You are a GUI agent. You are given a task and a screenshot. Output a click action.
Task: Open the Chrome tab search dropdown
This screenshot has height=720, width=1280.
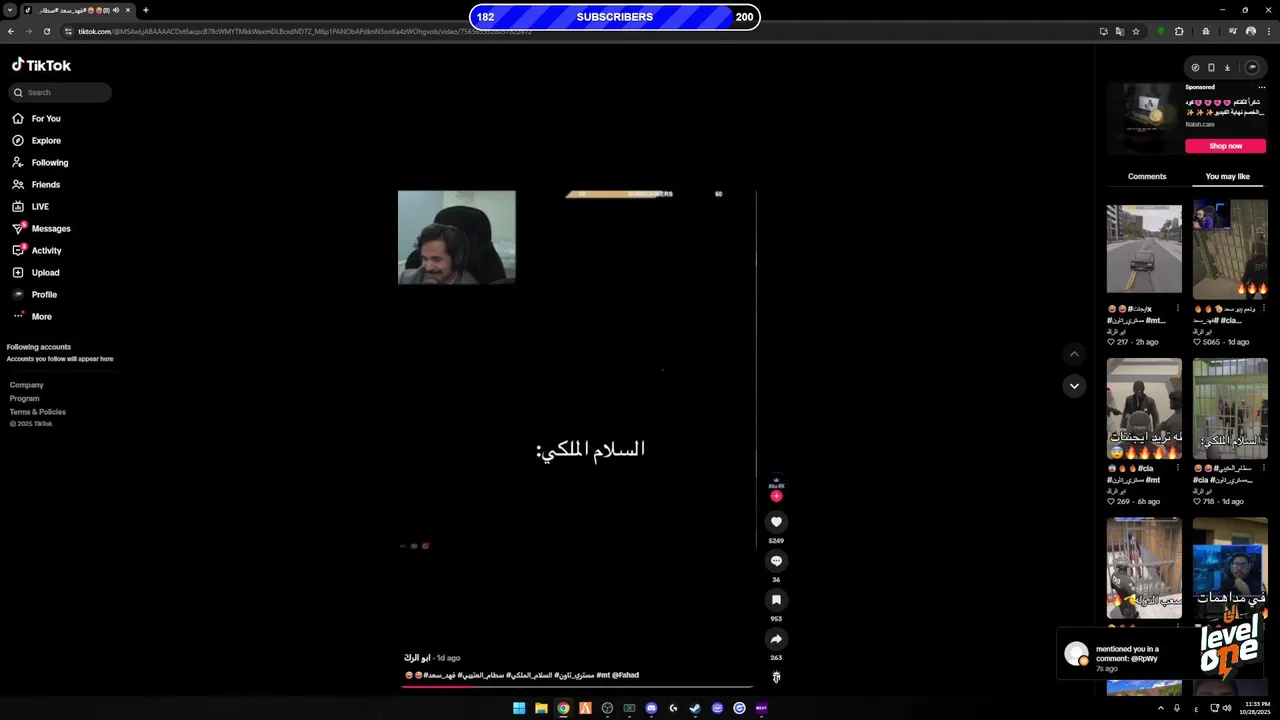tap(10, 10)
